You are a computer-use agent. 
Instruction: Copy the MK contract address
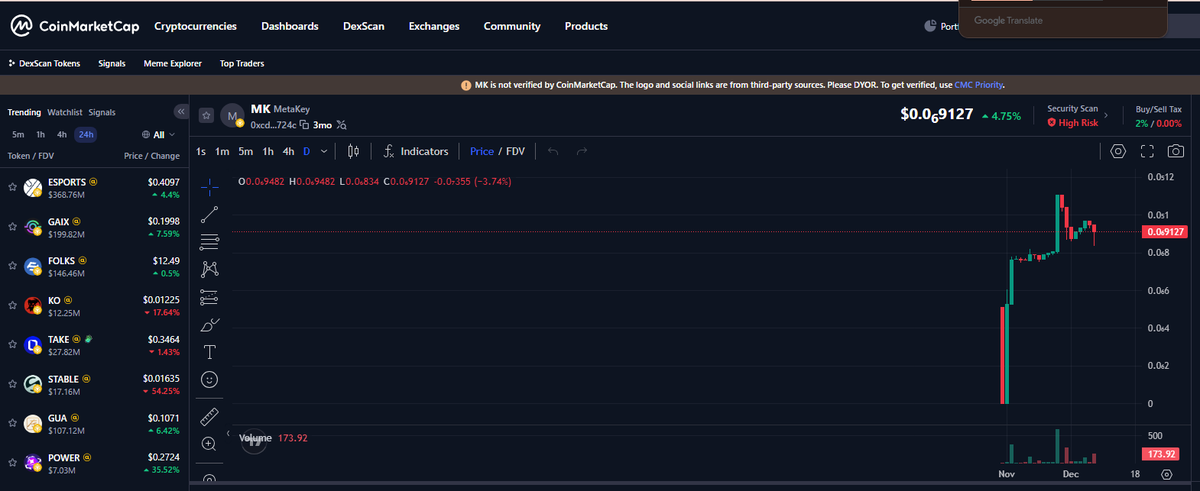(x=304, y=125)
